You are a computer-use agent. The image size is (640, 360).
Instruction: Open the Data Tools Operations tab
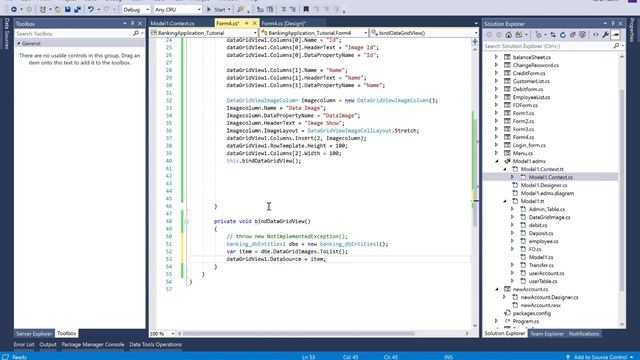pyautogui.click(x=156, y=344)
